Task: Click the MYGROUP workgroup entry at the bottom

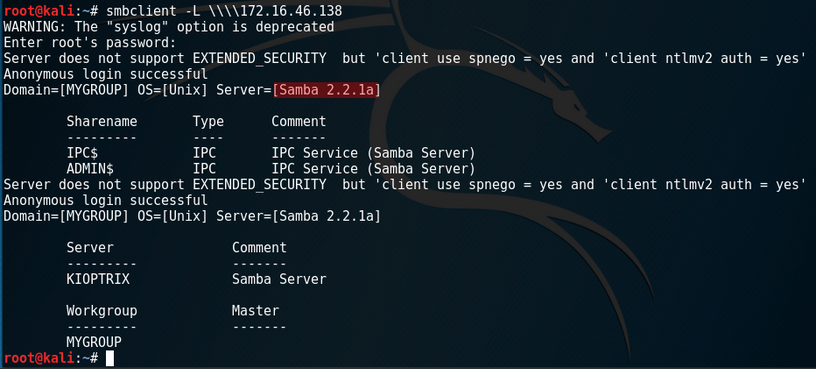Action: point(94,342)
